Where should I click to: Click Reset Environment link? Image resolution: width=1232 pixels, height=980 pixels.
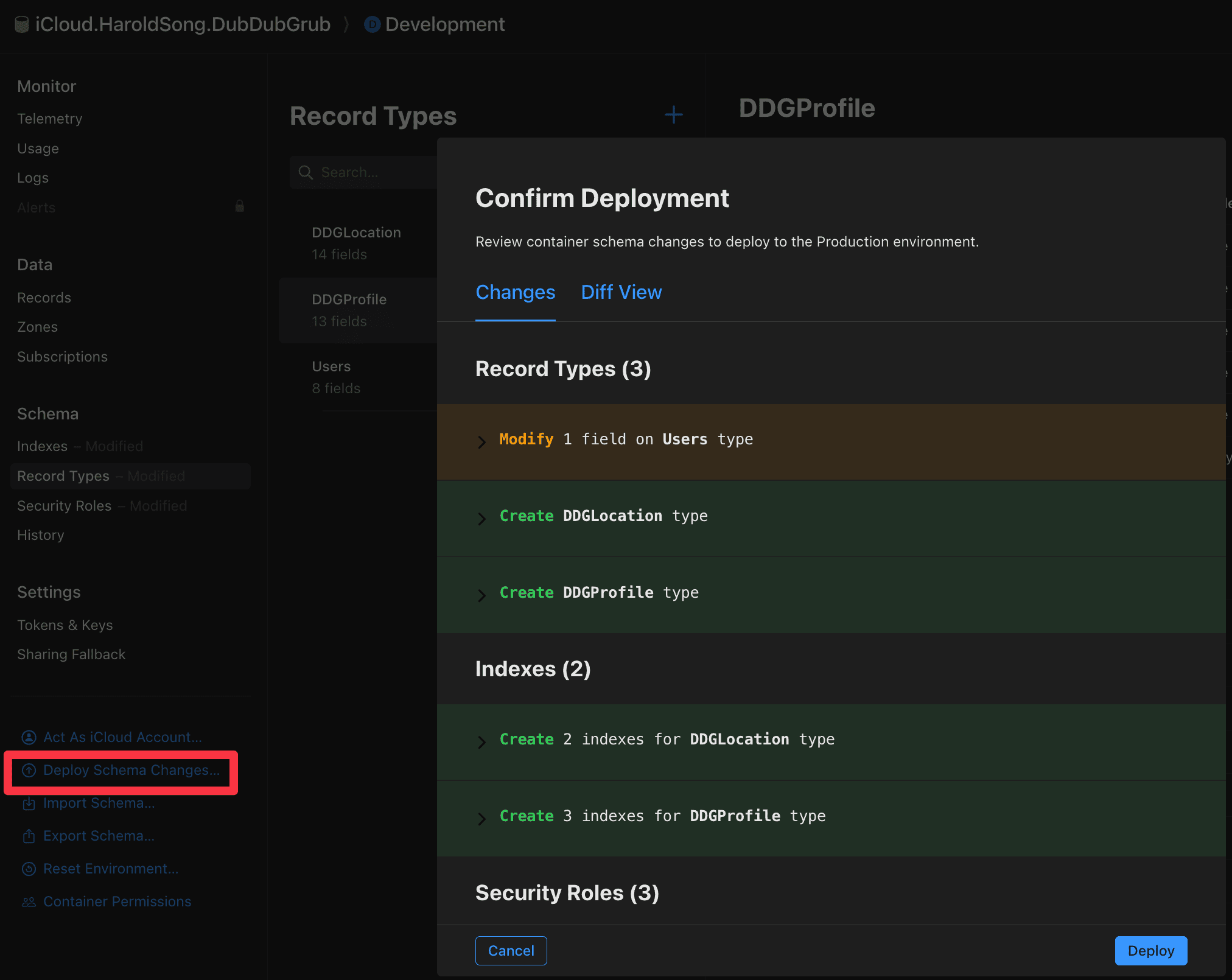111,869
